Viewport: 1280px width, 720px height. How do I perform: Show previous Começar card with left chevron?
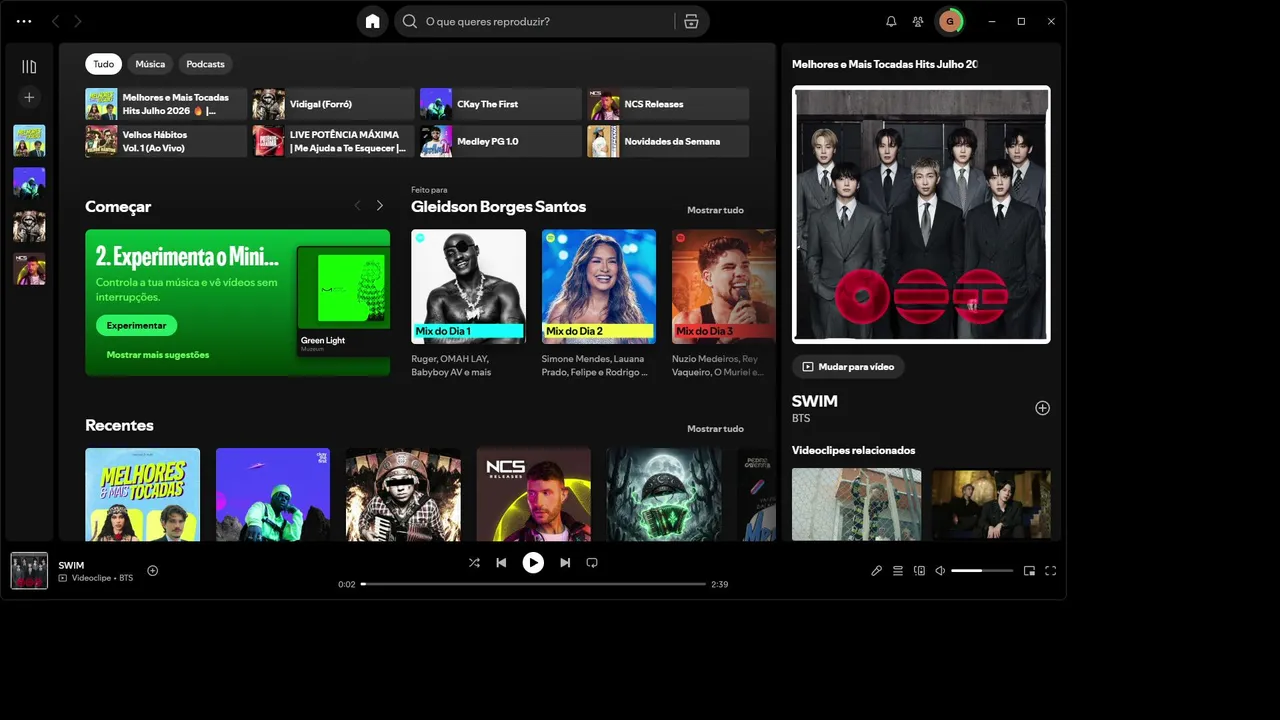point(357,206)
